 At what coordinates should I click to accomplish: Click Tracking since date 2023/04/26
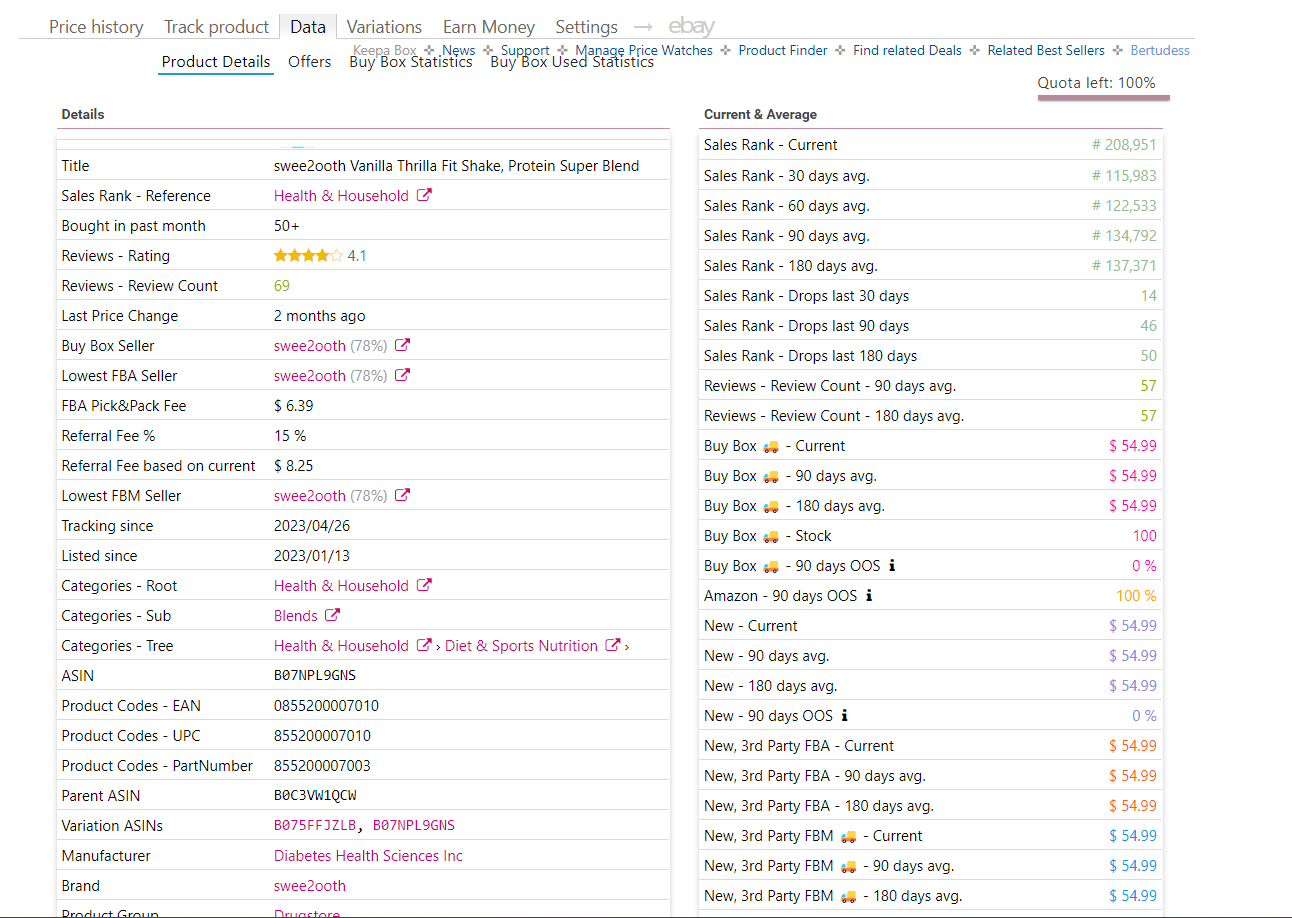click(x=312, y=526)
